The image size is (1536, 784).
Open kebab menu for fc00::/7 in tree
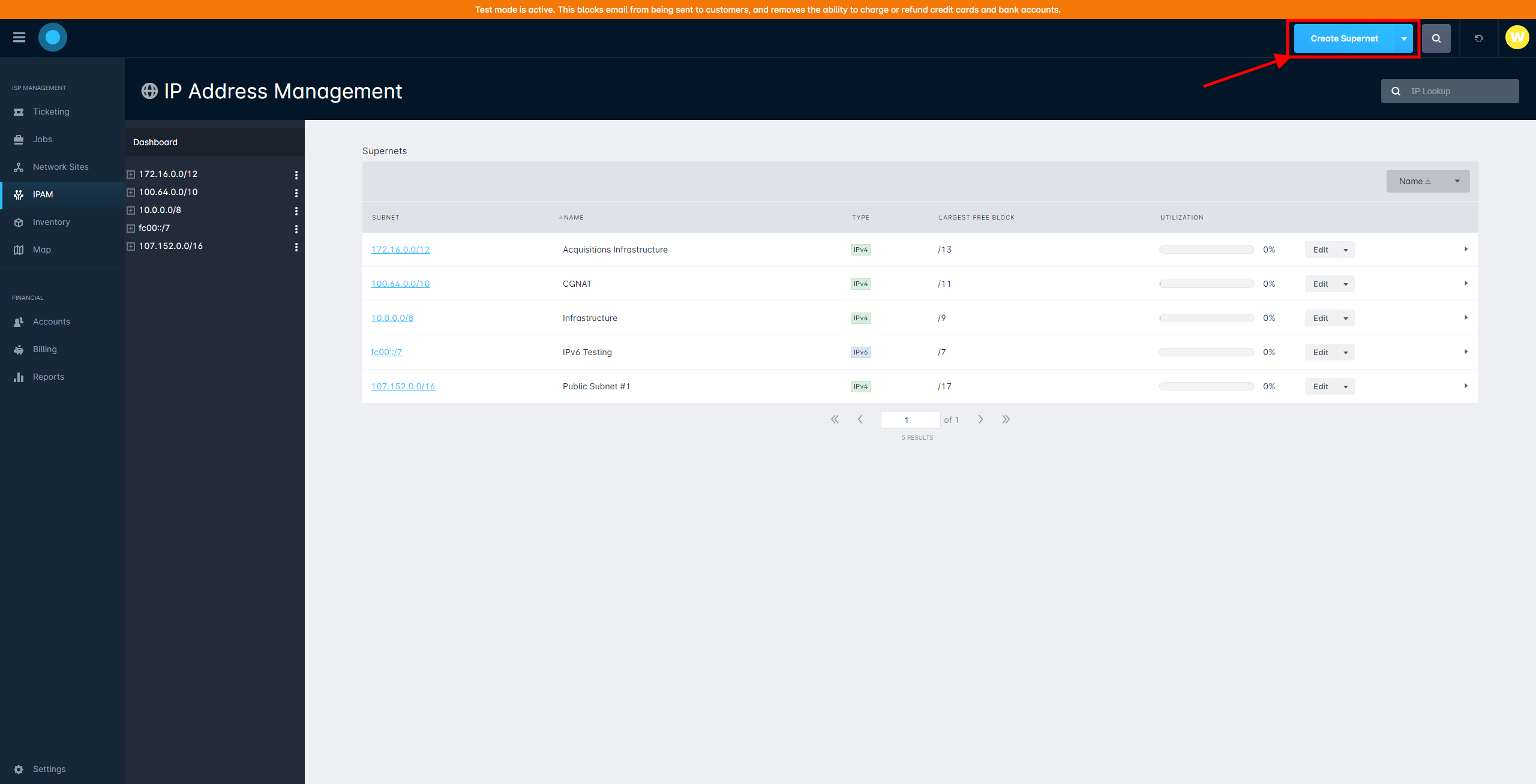(296, 229)
